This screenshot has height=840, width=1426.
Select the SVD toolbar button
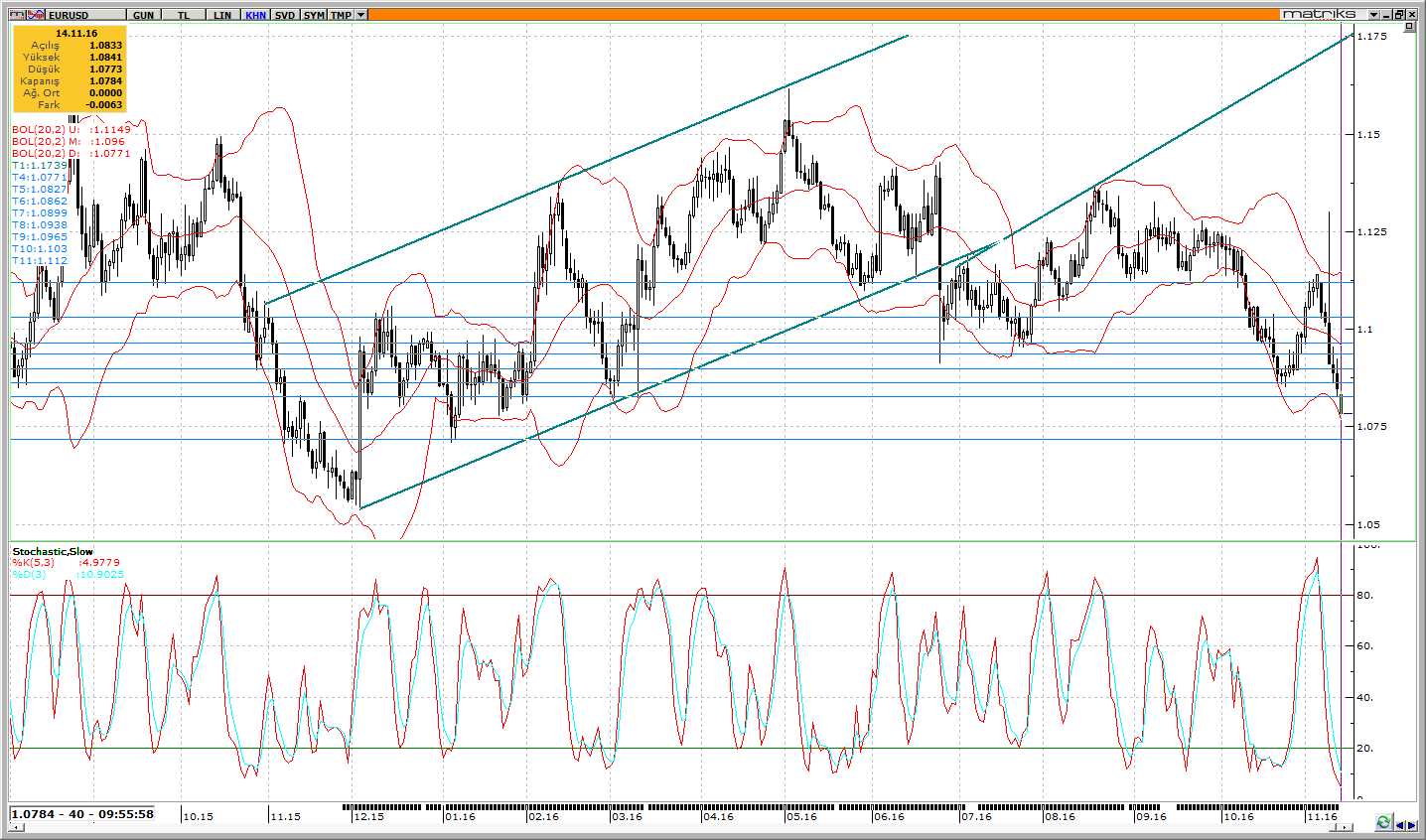coord(285,15)
